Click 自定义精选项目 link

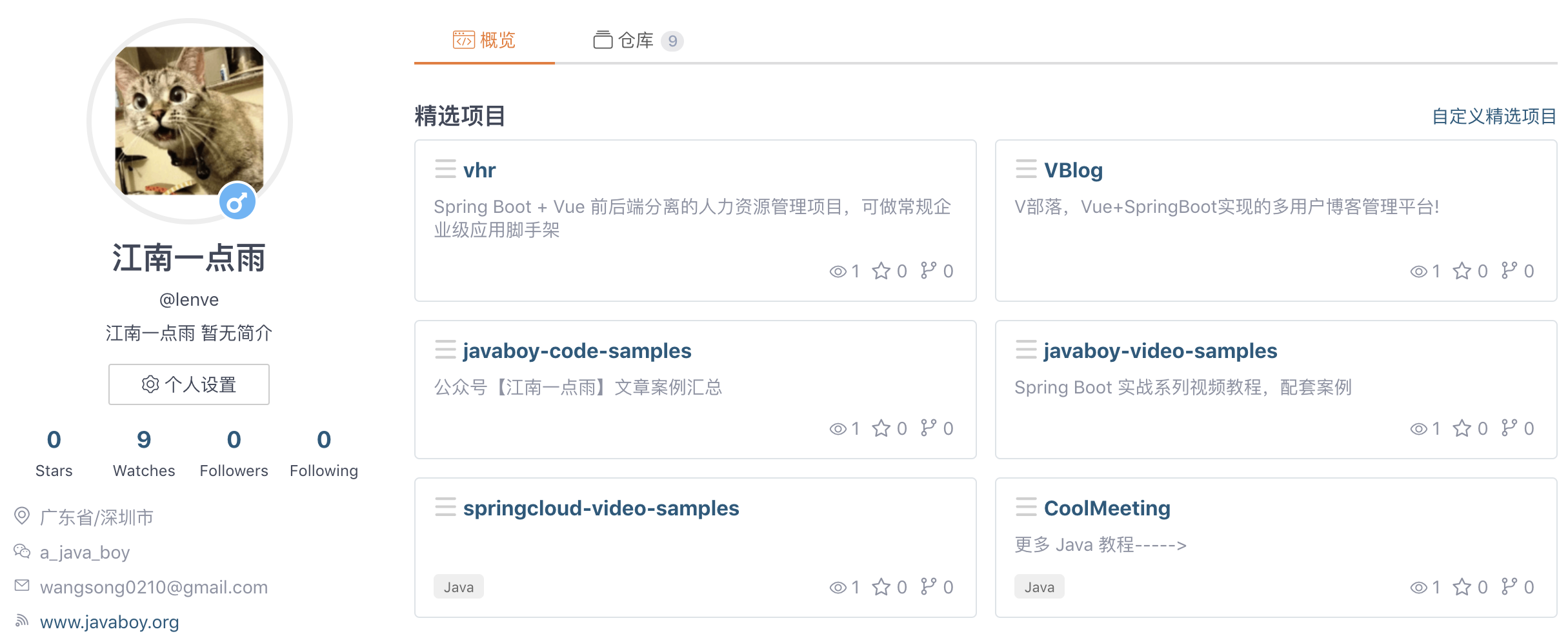1494,116
